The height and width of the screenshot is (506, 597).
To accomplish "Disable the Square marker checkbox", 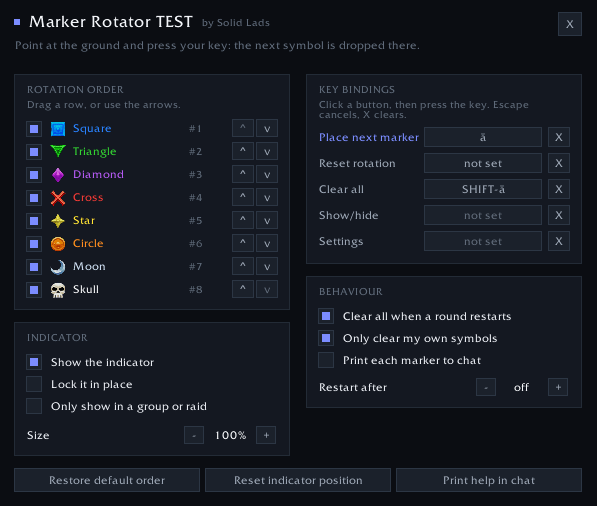I will [x=34, y=129].
